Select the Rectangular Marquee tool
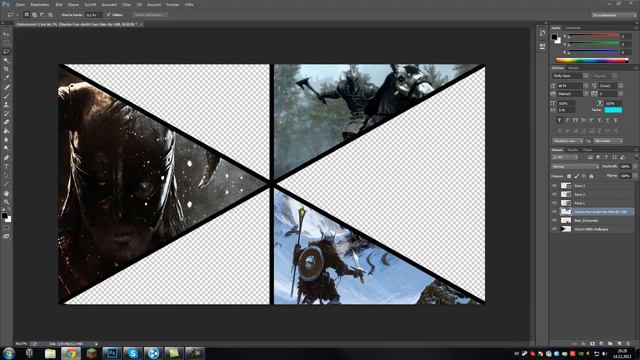Image resolution: width=640 pixels, height=360 pixels. 6,43
